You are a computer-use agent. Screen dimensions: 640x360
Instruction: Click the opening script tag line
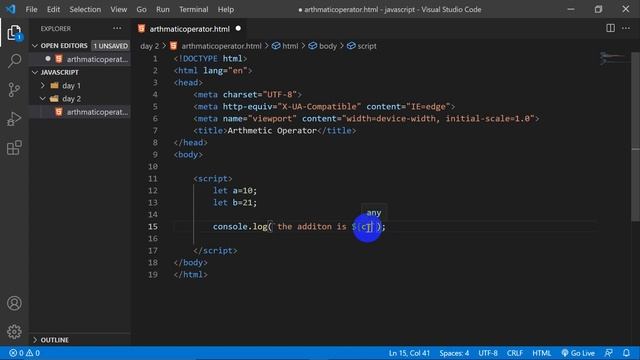click(213, 179)
